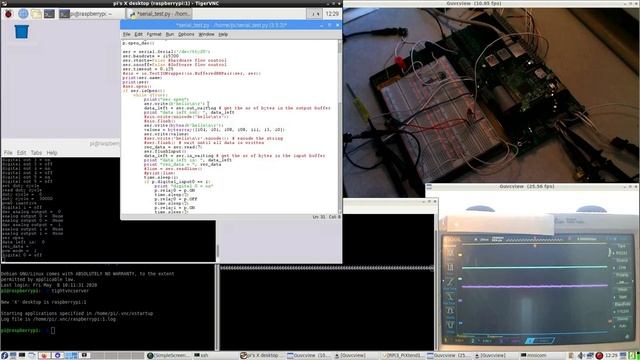The image size is (640, 360).
Task: Click the second launcher icon in host taskbar
Action: click(x=13, y=356)
